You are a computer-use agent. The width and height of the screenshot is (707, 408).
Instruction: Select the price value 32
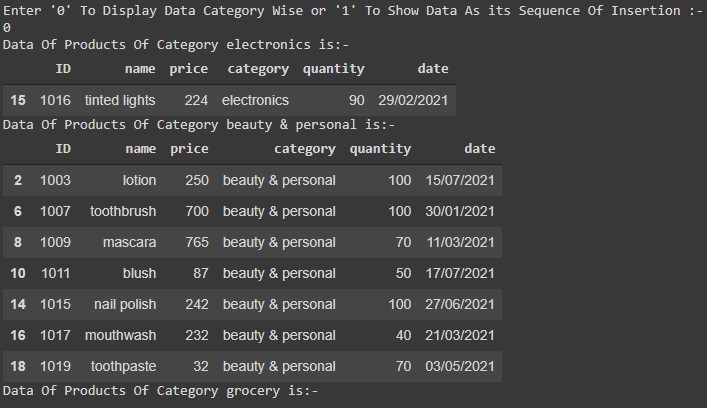[x=201, y=367]
